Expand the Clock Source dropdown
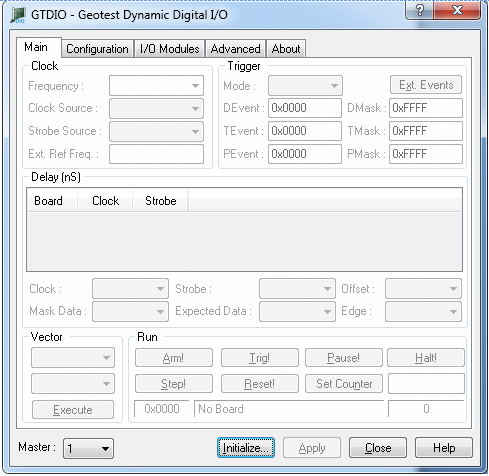This screenshot has width=489, height=476. click(x=156, y=108)
